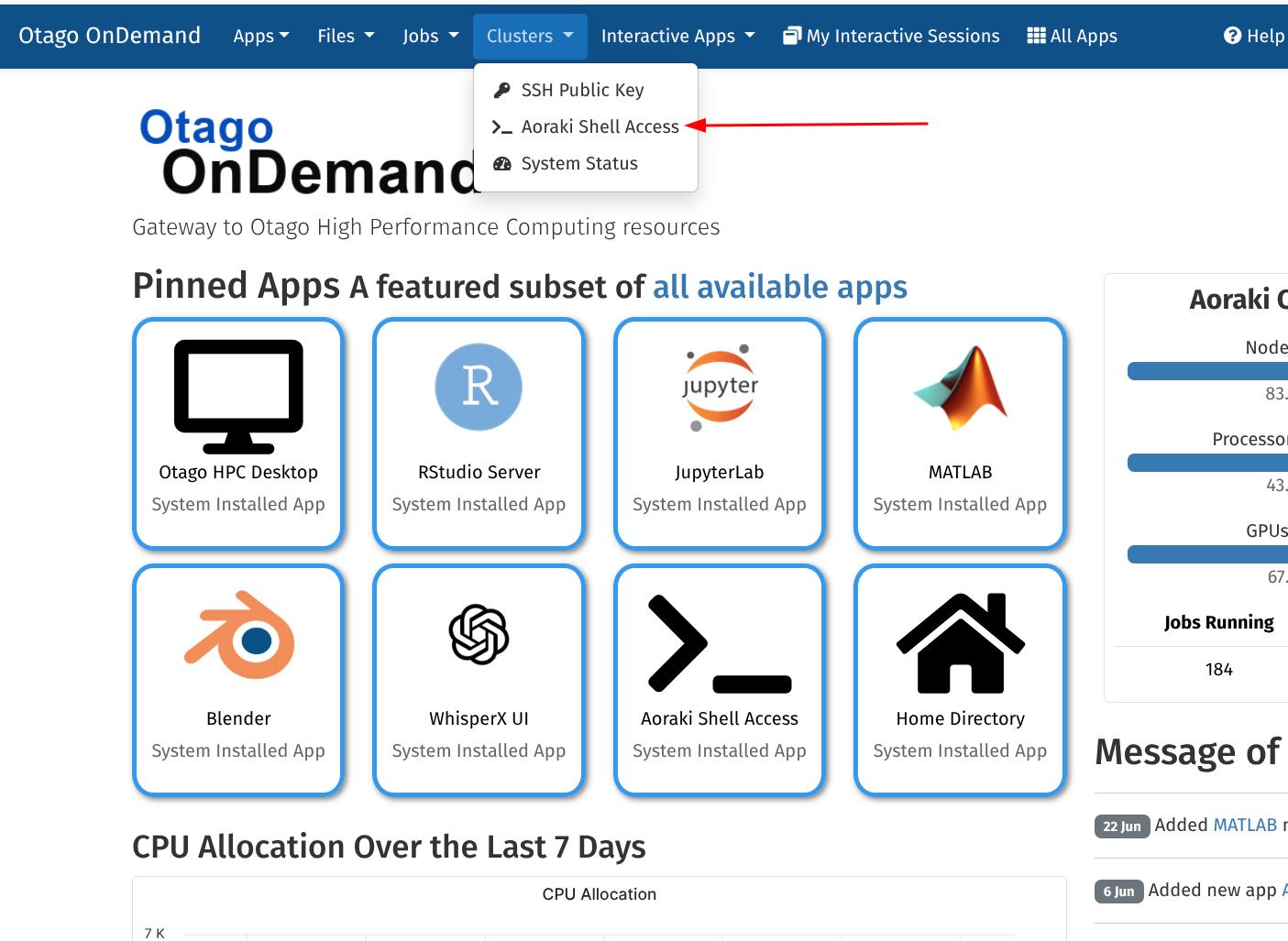This screenshot has width=1288, height=941.
Task: Click the GPUs usage progress bar
Action: coord(1207,554)
